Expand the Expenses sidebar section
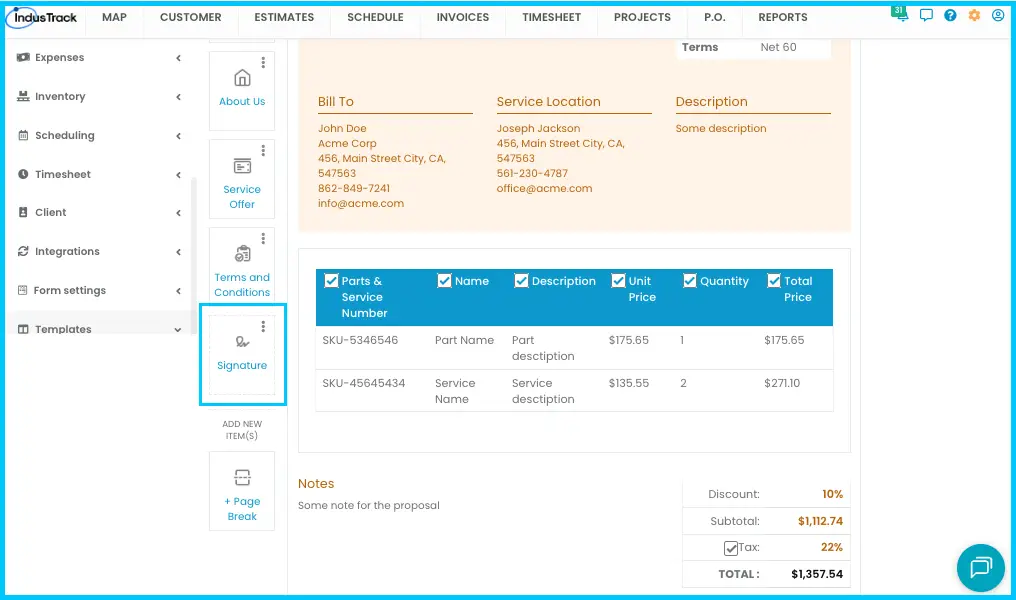The width and height of the screenshot is (1016, 600). coord(98,58)
